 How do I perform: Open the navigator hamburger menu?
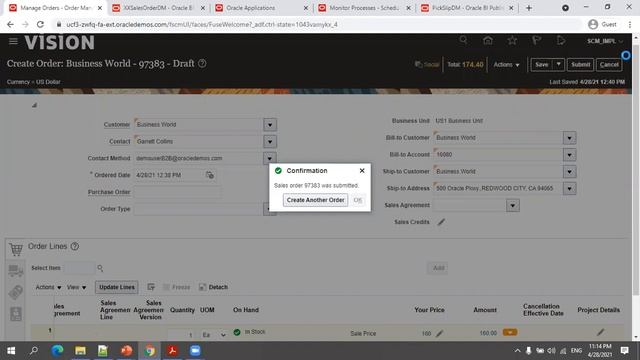pyautogui.click(x=13, y=41)
